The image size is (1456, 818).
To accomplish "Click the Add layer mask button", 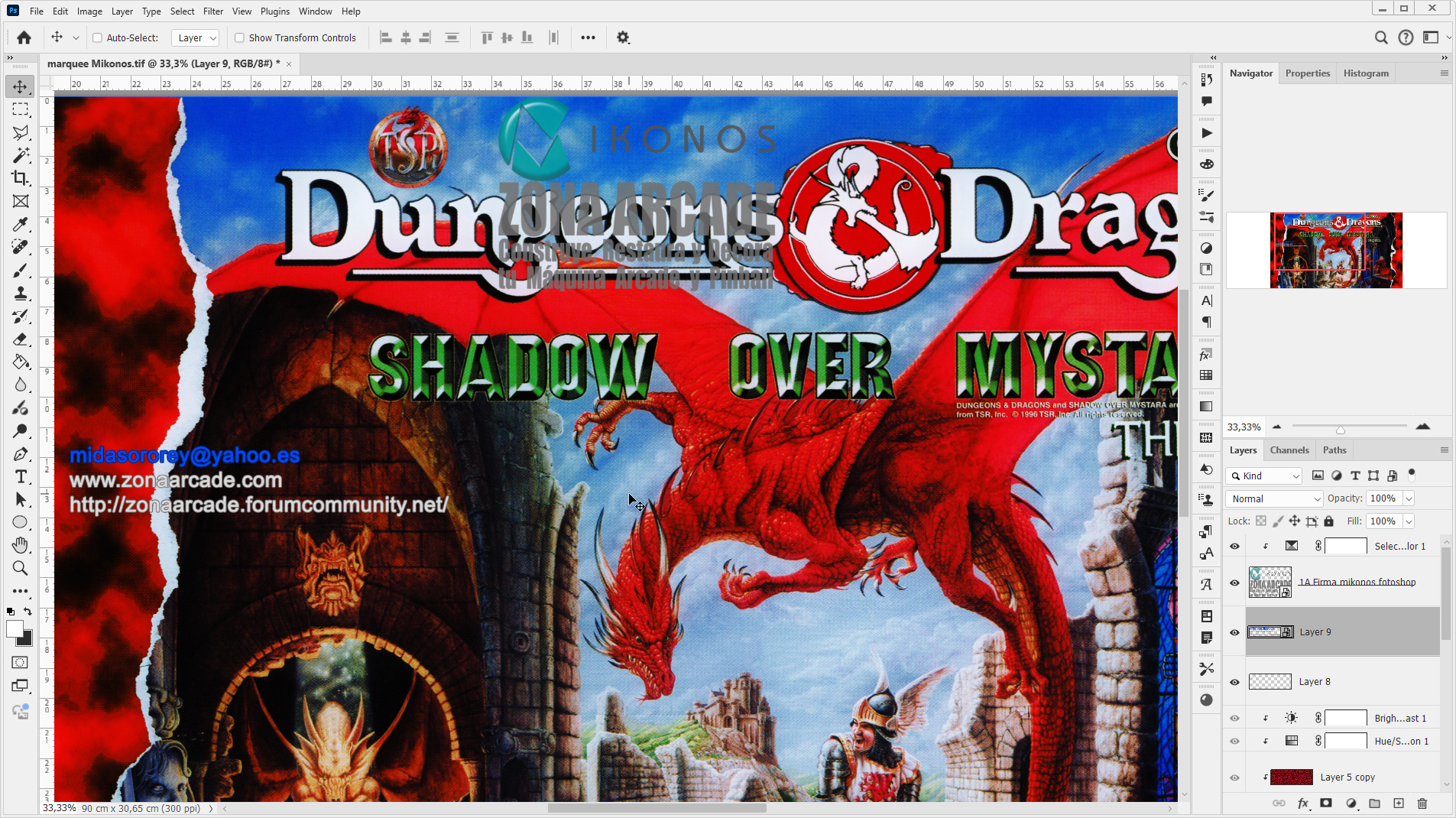I will (1326, 804).
